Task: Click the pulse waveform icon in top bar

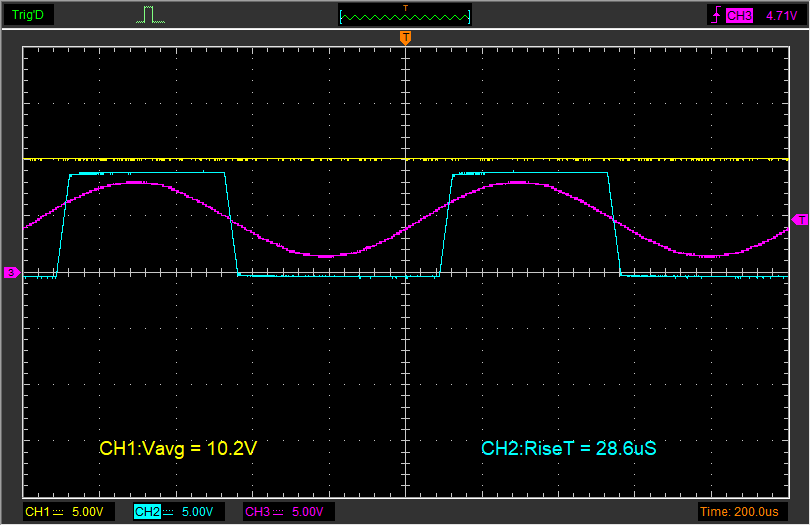Action: (x=149, y=15)
